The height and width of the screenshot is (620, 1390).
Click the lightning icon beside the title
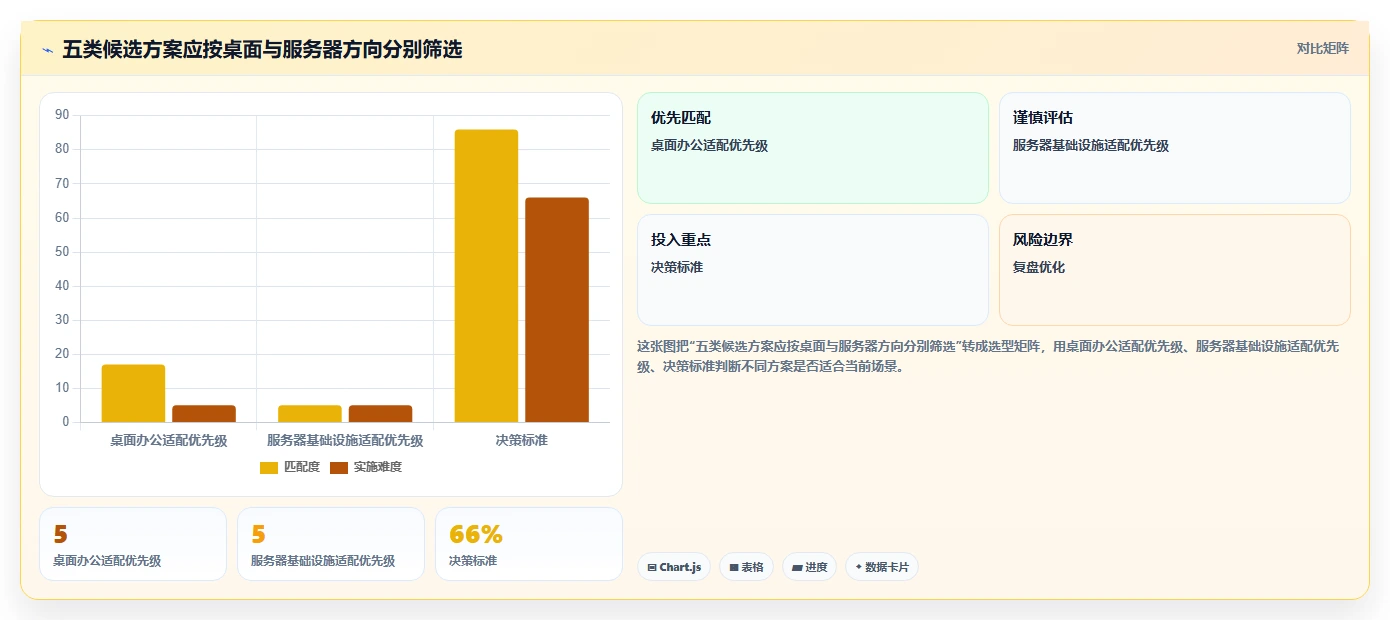pos(47,50)
